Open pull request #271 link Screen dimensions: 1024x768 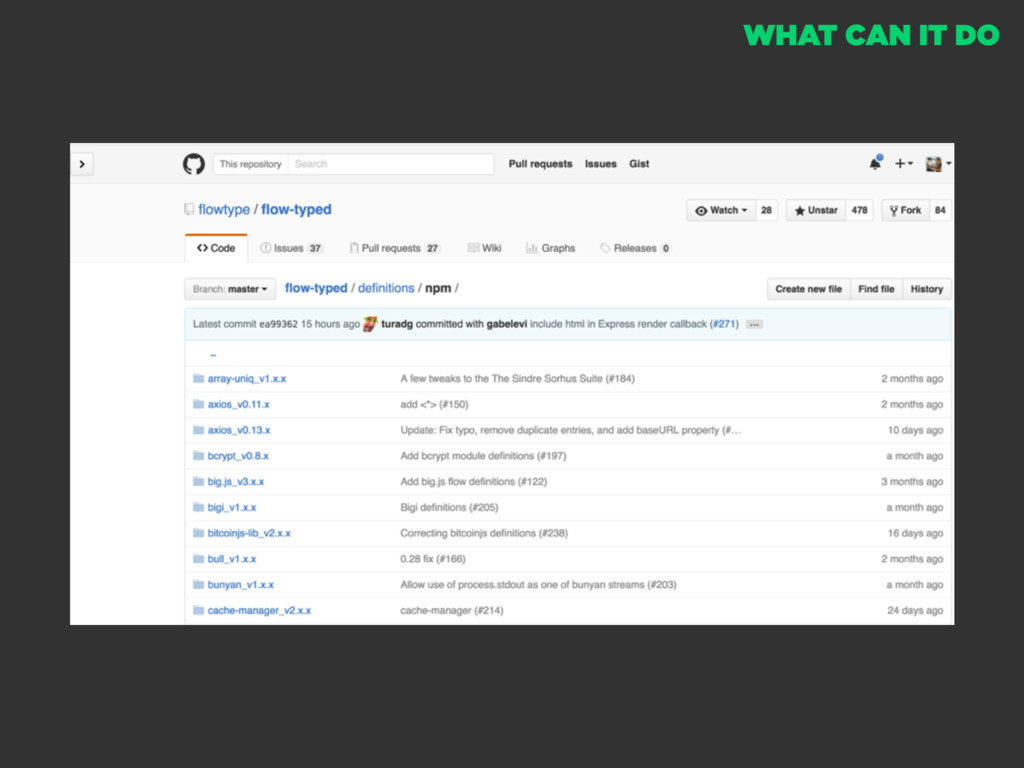724,324
